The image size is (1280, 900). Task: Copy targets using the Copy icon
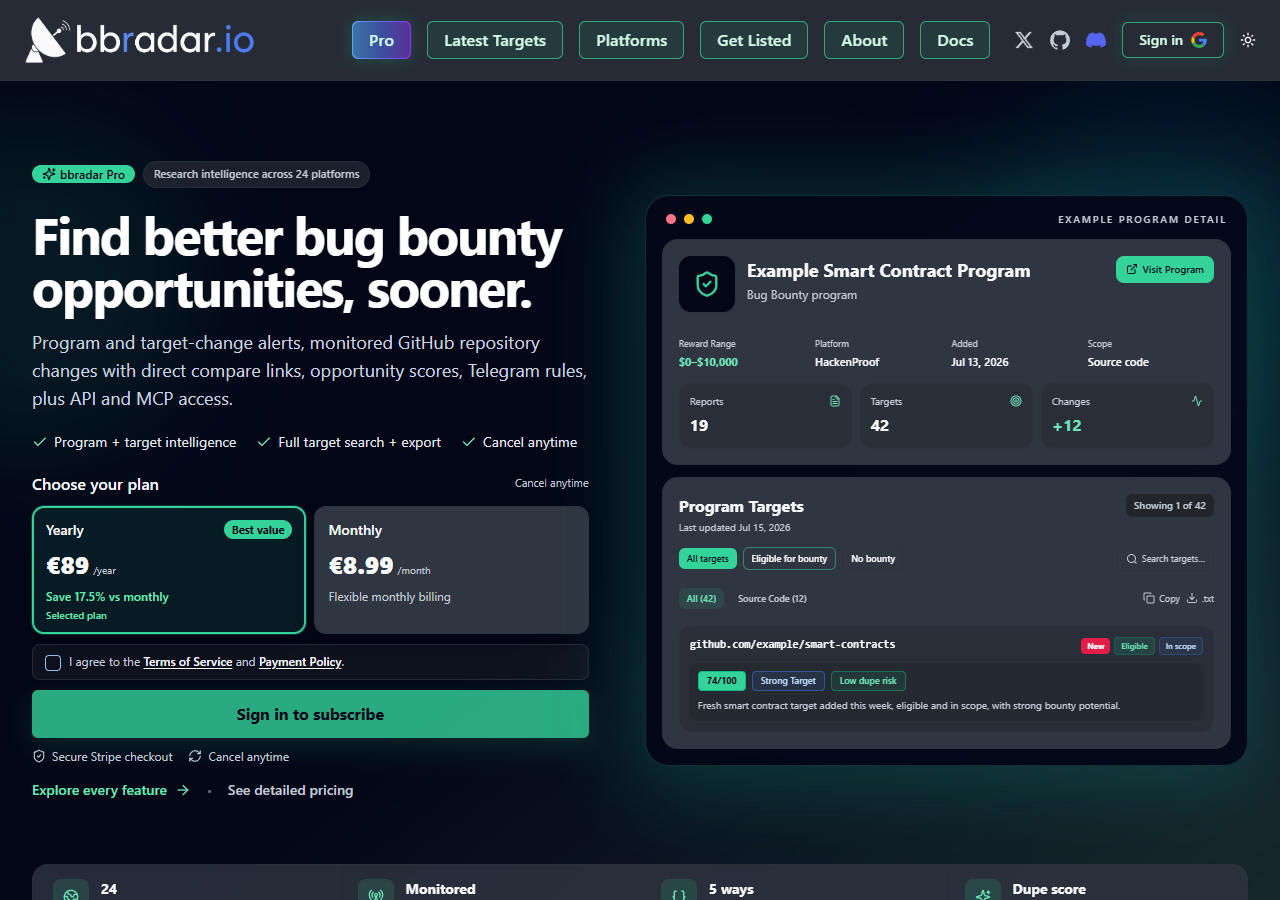click(x=1162, y=598)
